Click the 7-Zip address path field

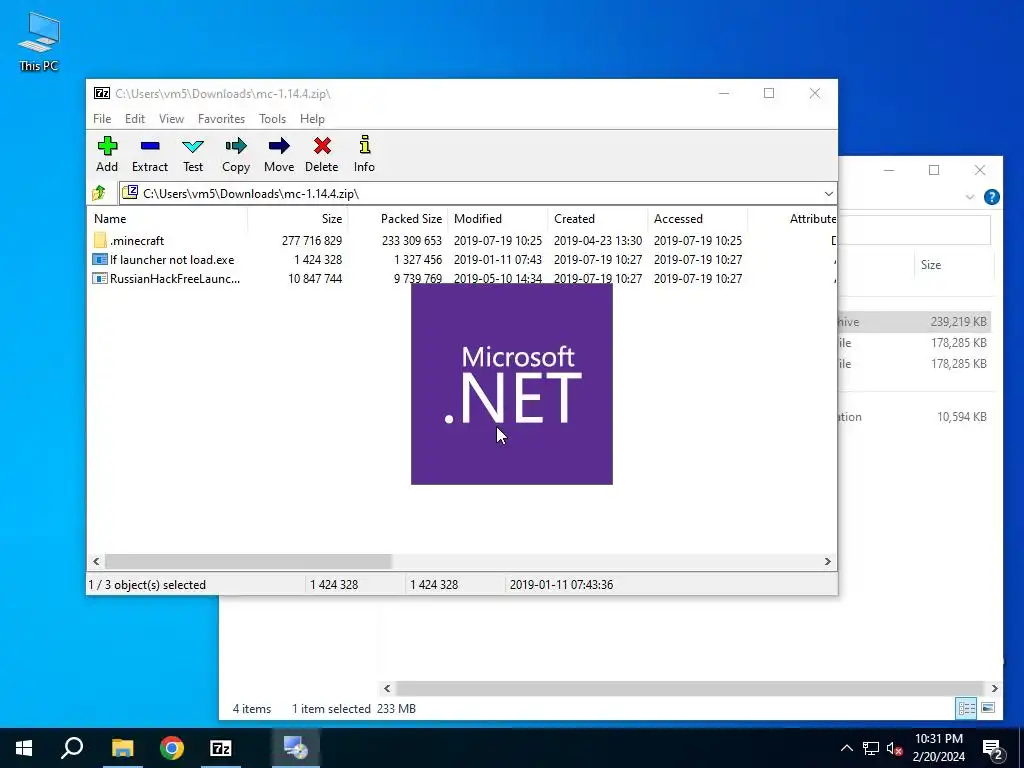[x=478, y=193]
